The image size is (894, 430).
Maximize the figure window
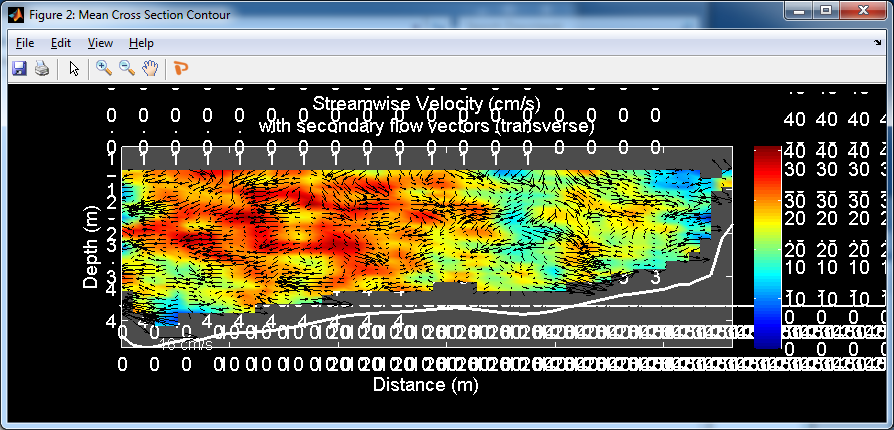(x=825, y=12)
